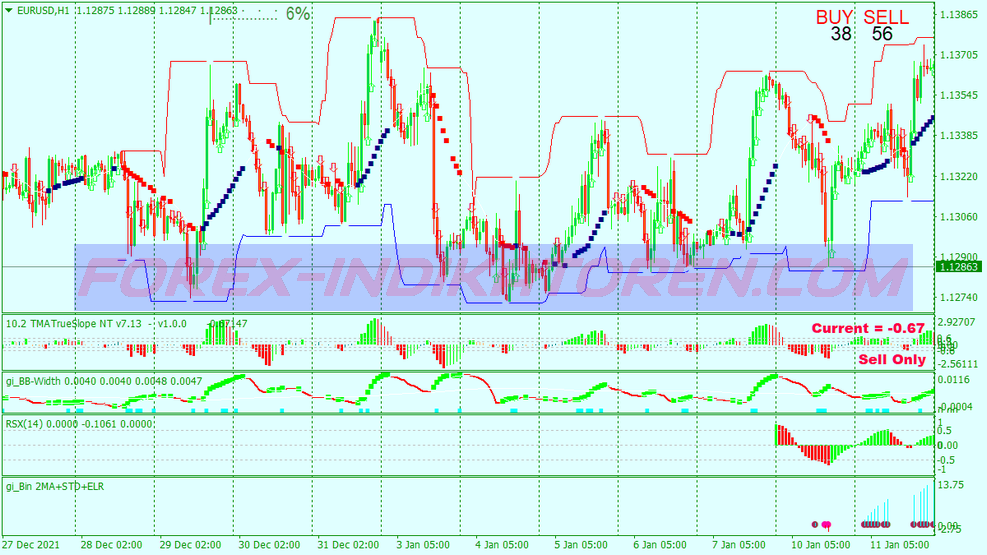Click the current price tag 1.12863

click(959, 267)
